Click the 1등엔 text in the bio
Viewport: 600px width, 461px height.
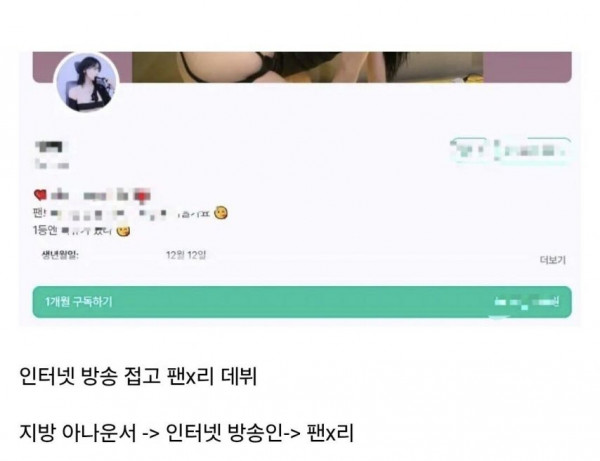click(45, 230)
